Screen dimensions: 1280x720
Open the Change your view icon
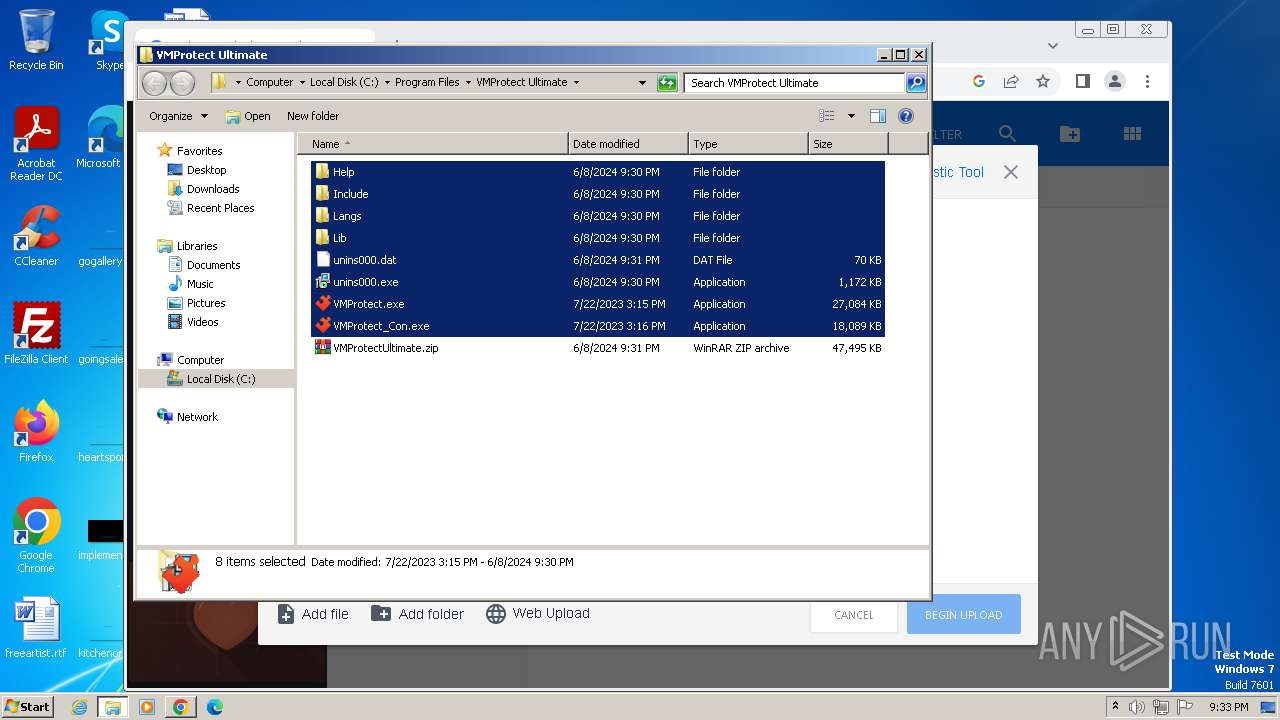tap(827, 116)
